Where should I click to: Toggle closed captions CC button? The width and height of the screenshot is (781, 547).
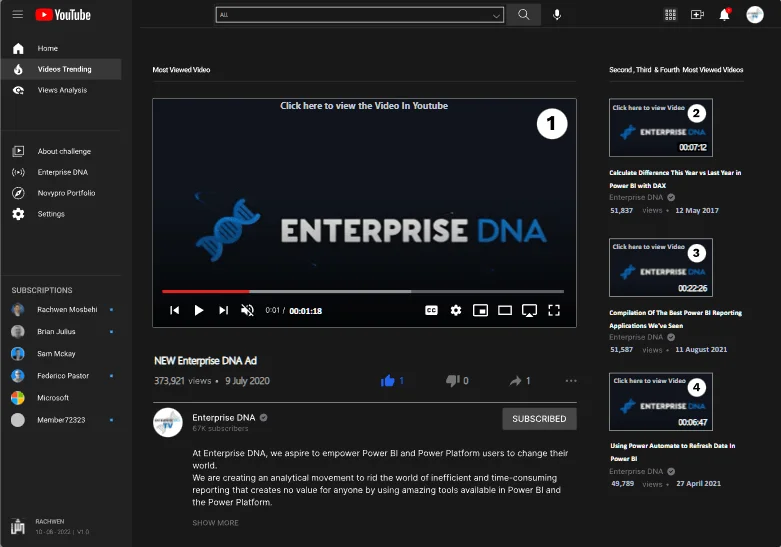pyautogui.click(x=431, y=310)
